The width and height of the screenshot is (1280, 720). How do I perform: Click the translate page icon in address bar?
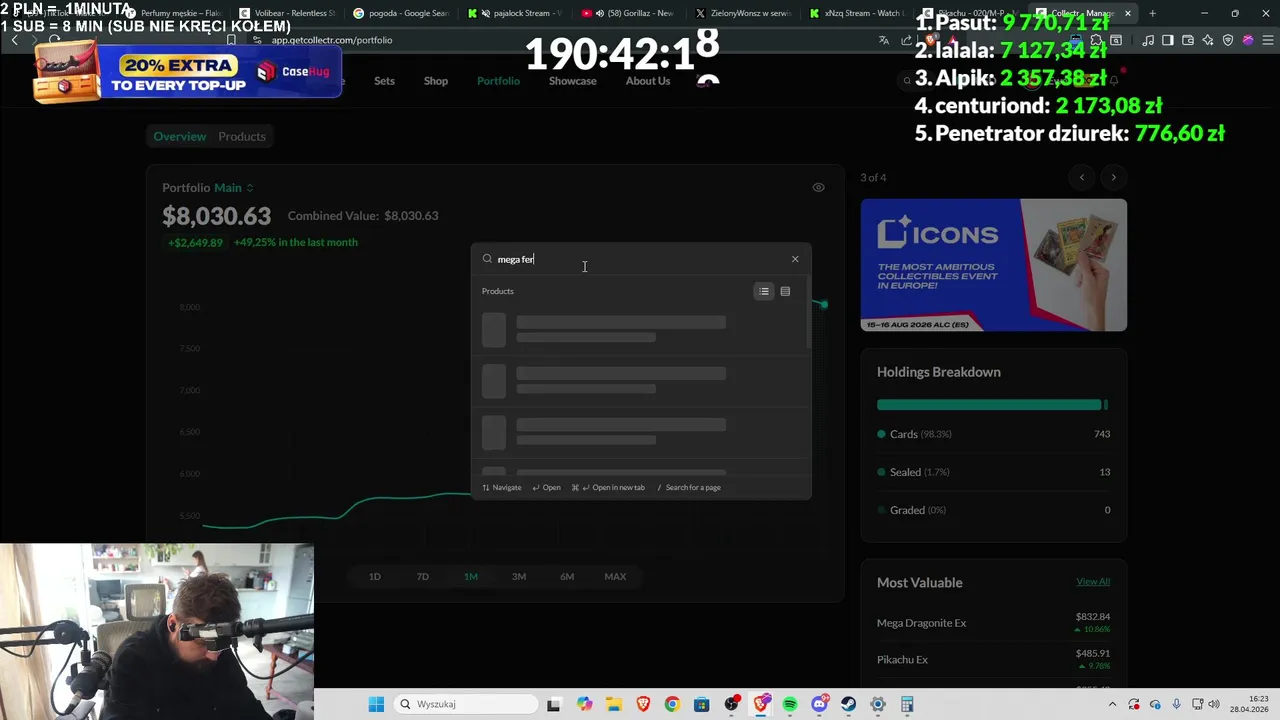click(x=884, y=40)
